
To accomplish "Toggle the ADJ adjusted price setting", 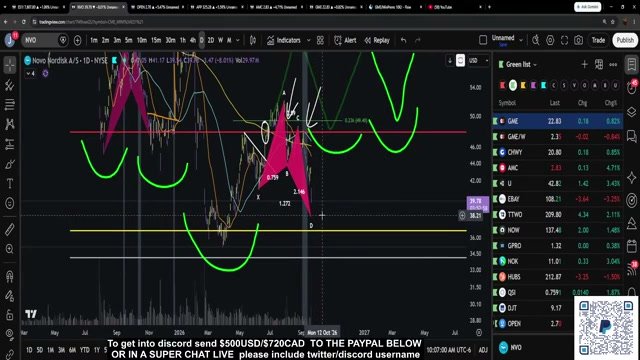I will coord(483,350).
